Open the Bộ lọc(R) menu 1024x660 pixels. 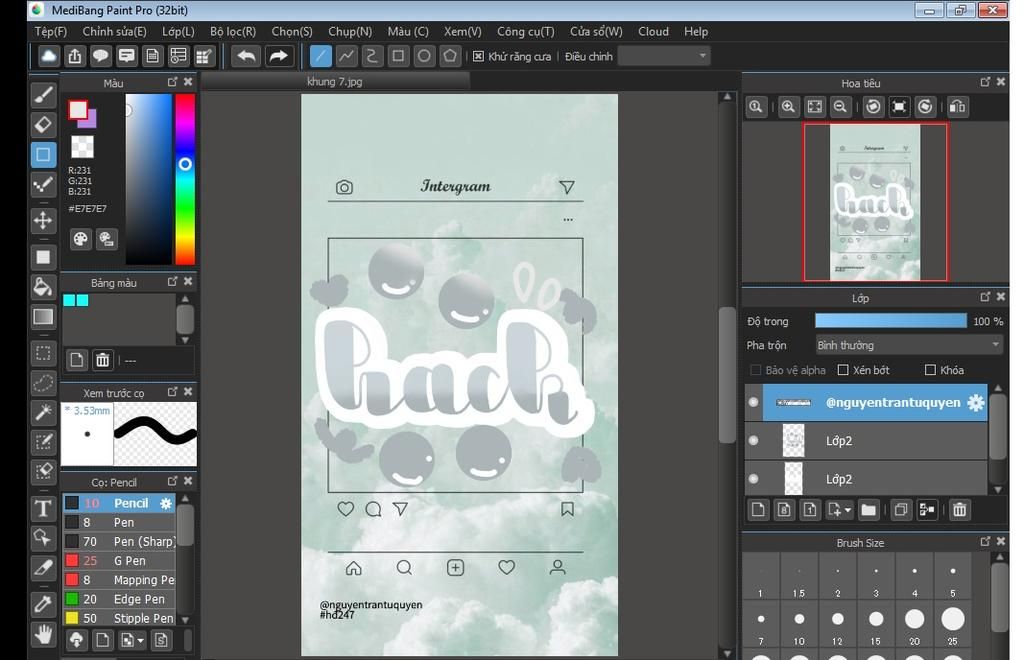232,31
